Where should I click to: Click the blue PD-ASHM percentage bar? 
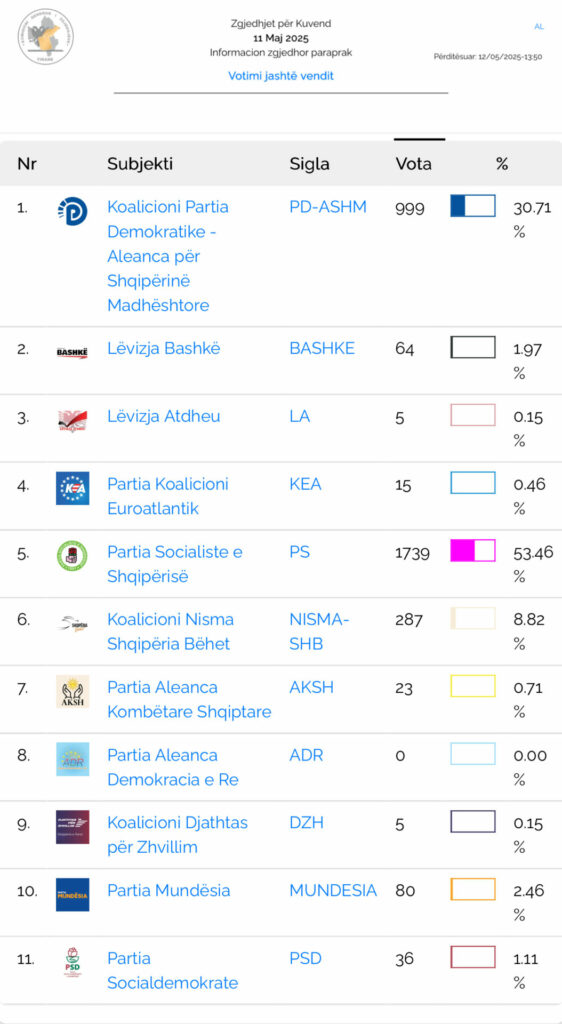tap(473, 206)
